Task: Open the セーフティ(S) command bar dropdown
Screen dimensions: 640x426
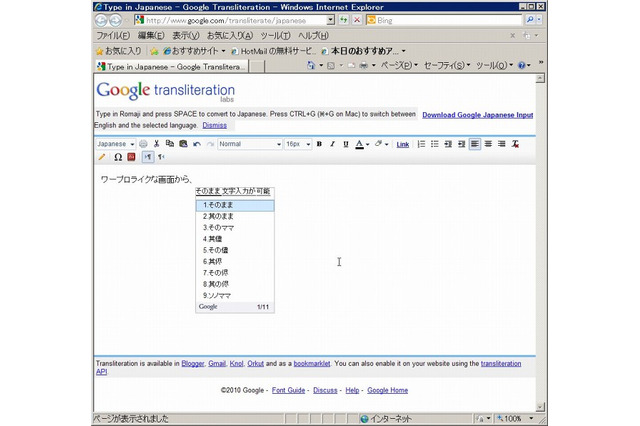Action: coord(447,65)
